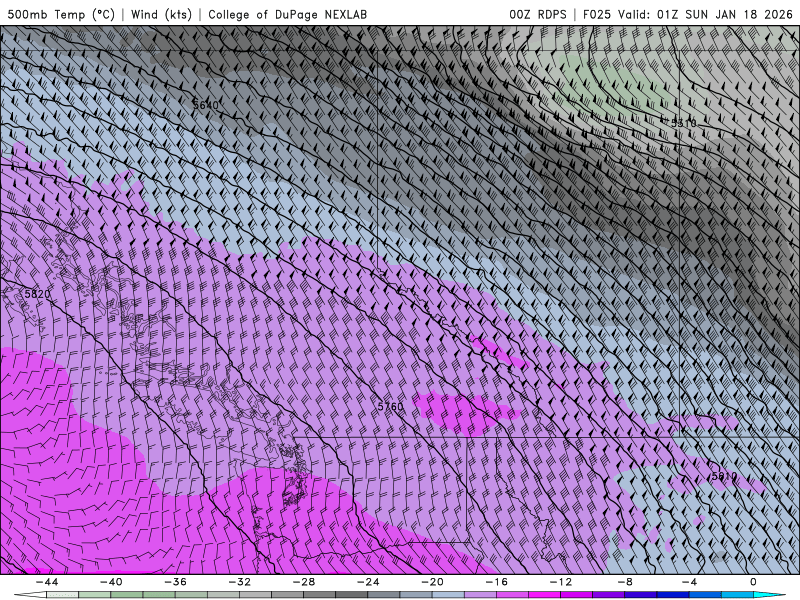Click the 'Valid: 01Z SUN JAN 18 2026' text
The height and width of the screenshot is (600, 800).
point(706,14)
